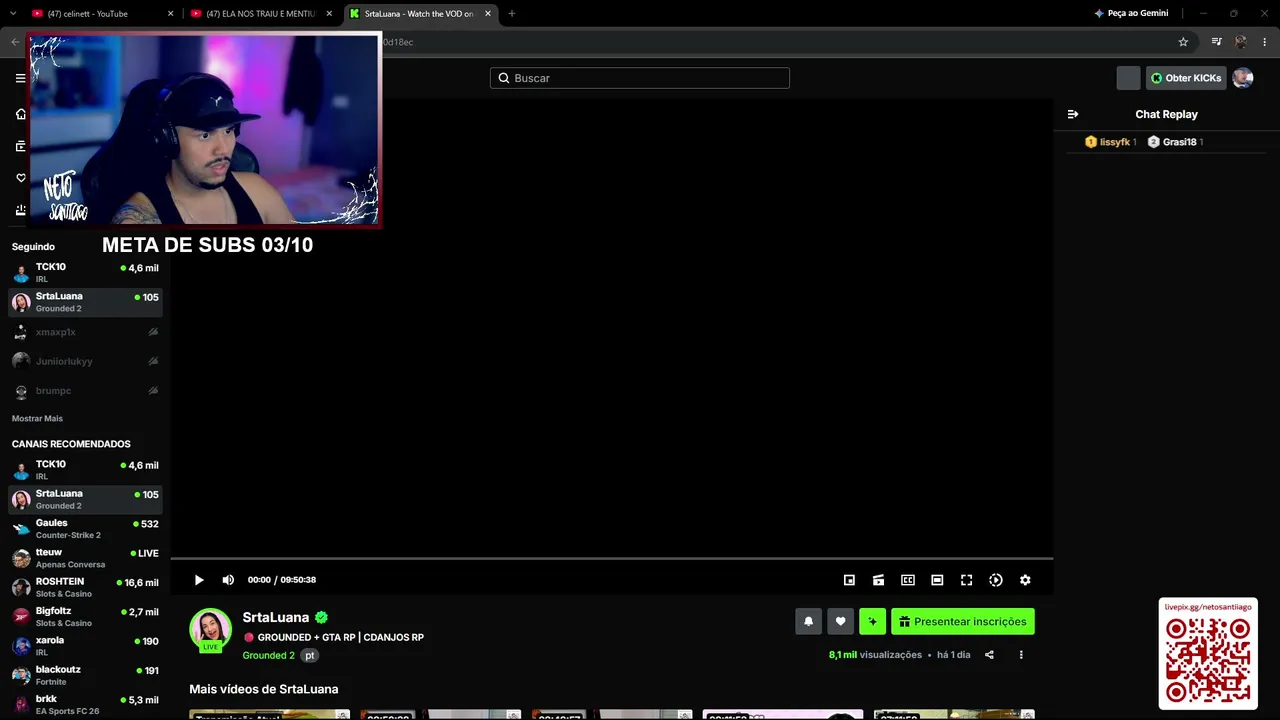This screenshot has height=720, width=1280.
Task: Seek using the video progress bar
Action: tap(612, 559)
